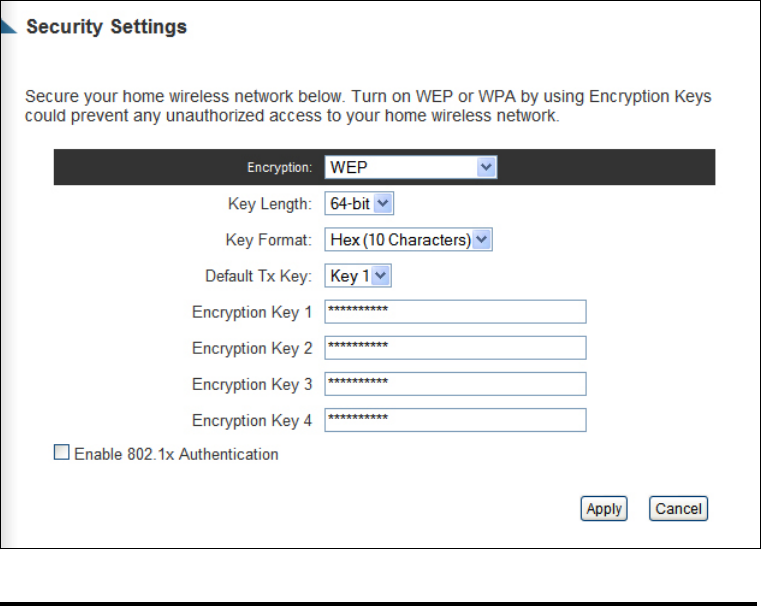Focus the Encryption Key 3 field

tap(455, 384)
